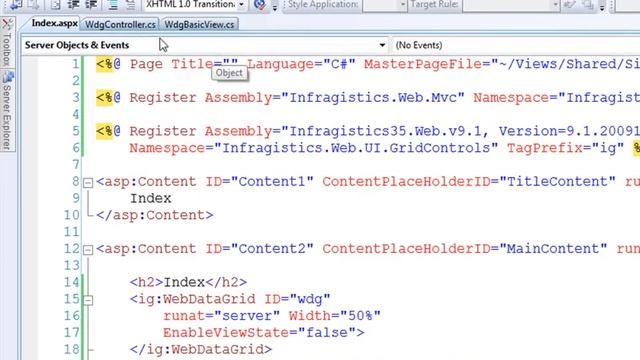Click "Infragistics.Web.Mvc" assembly value on line 3
The height and width of the screenshot is (360, 640).
(x=373, y=98)
